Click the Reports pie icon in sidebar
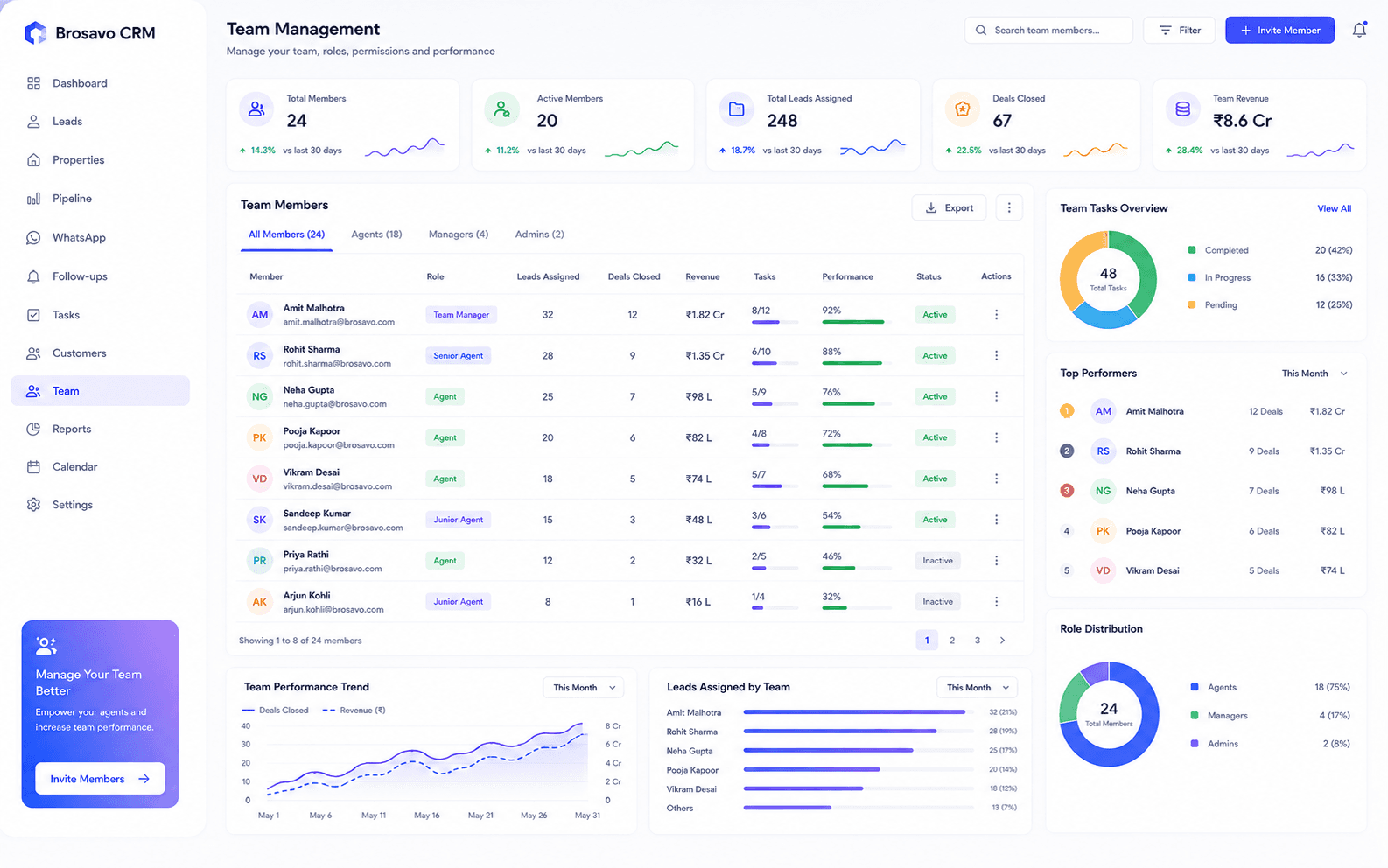Viewport: 1388px width, 868px height. [33, 429]
